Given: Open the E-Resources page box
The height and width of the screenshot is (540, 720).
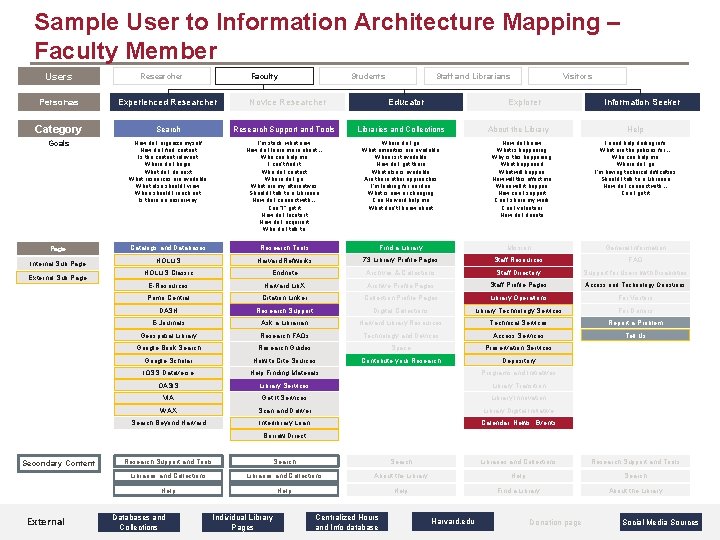Looking at the screenshot, I should coord(168,285).
